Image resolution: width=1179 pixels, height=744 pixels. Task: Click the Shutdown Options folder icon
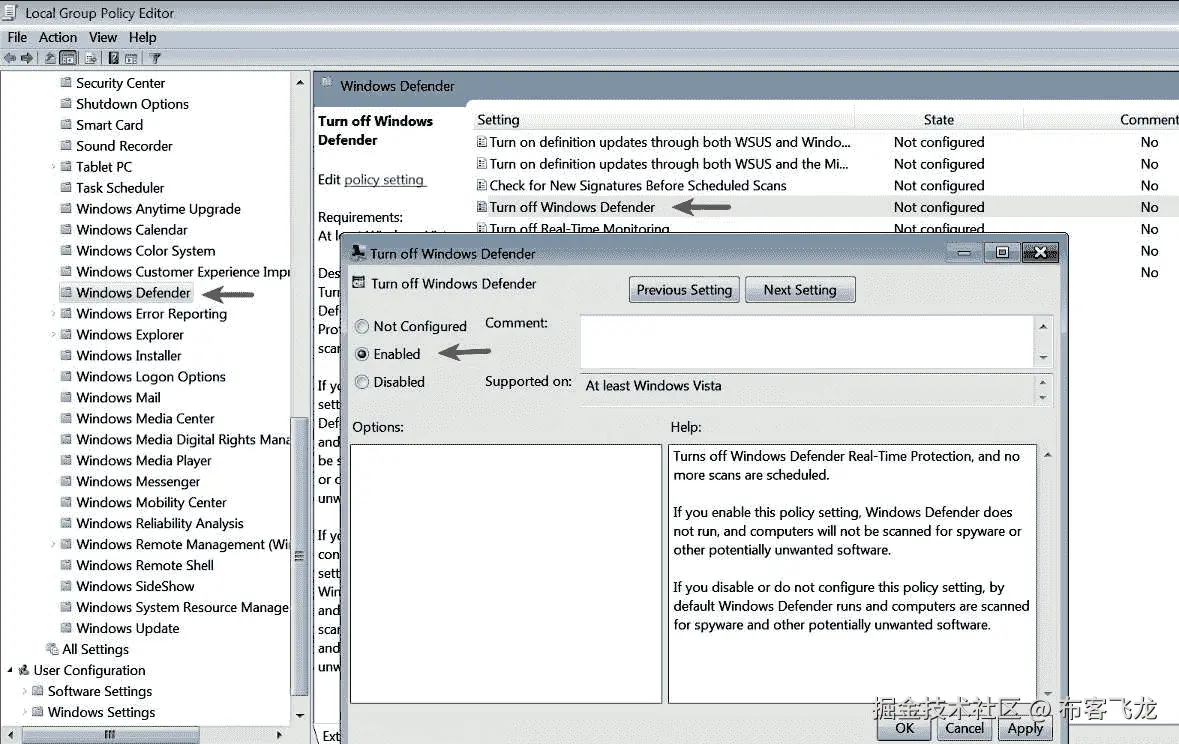coord(66,104)
